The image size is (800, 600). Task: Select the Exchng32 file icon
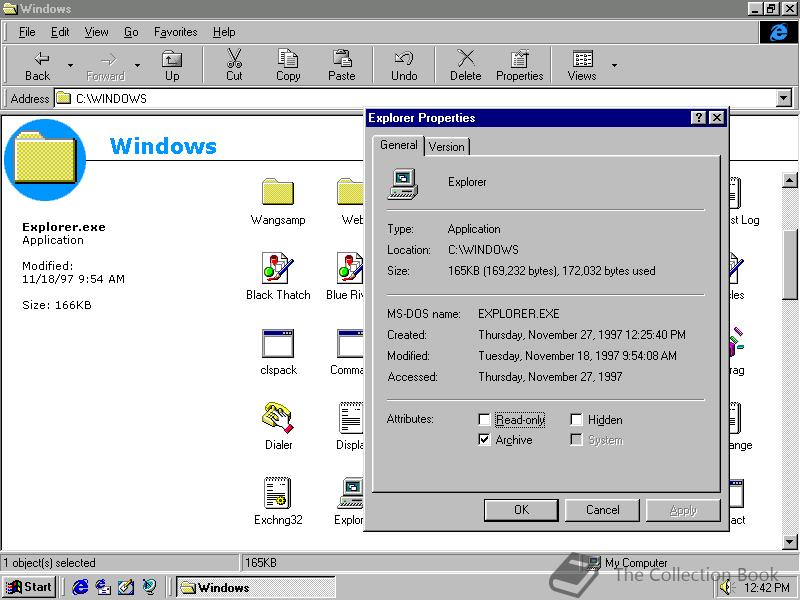[278, 501]
